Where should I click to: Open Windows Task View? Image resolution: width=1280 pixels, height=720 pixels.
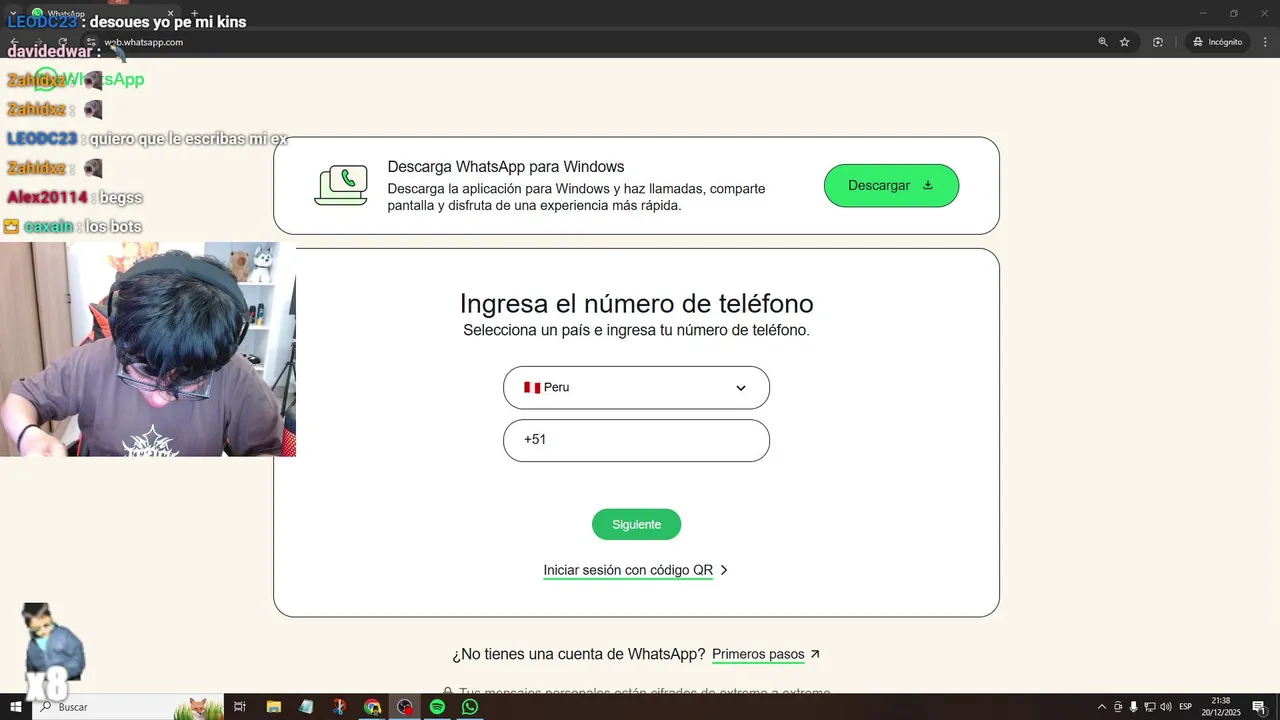[x=240, y=706]
